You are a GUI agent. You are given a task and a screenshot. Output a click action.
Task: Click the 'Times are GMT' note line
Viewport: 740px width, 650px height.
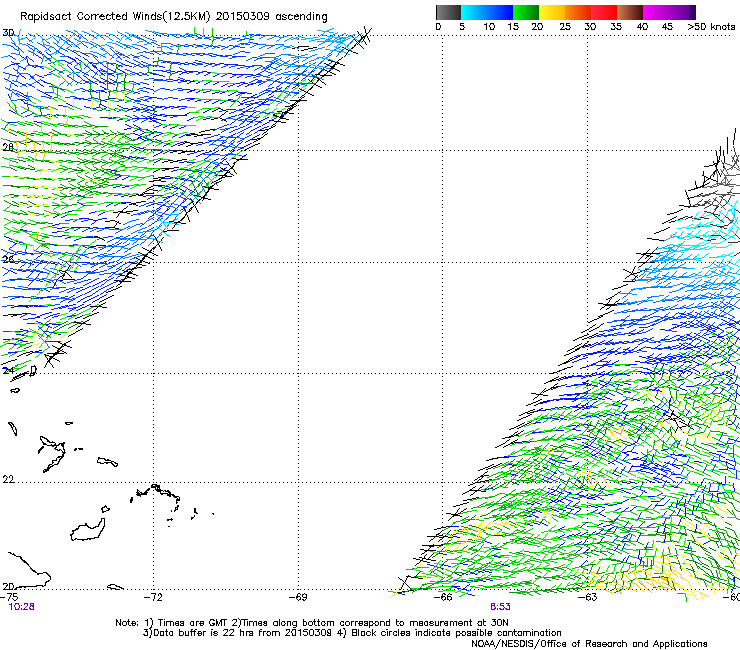click(x=312, y=623)
